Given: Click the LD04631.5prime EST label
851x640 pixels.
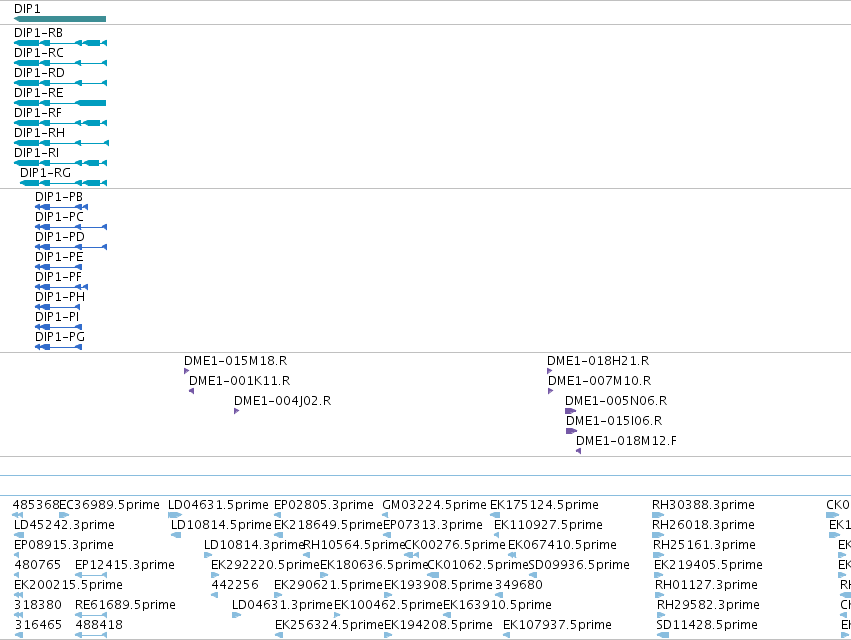Looking at the screenshot, I should tap(218, 505).
